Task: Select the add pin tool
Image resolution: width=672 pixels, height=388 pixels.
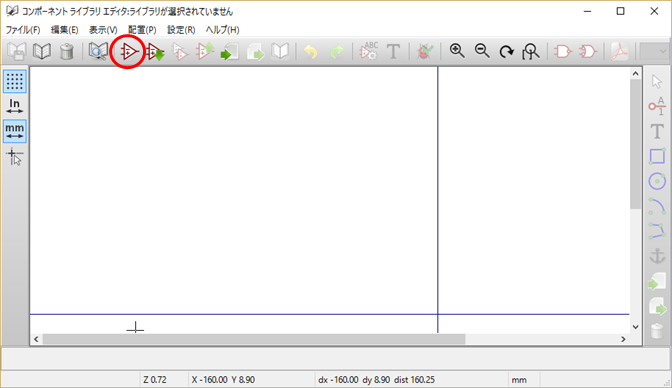Action: coord(657,106)
